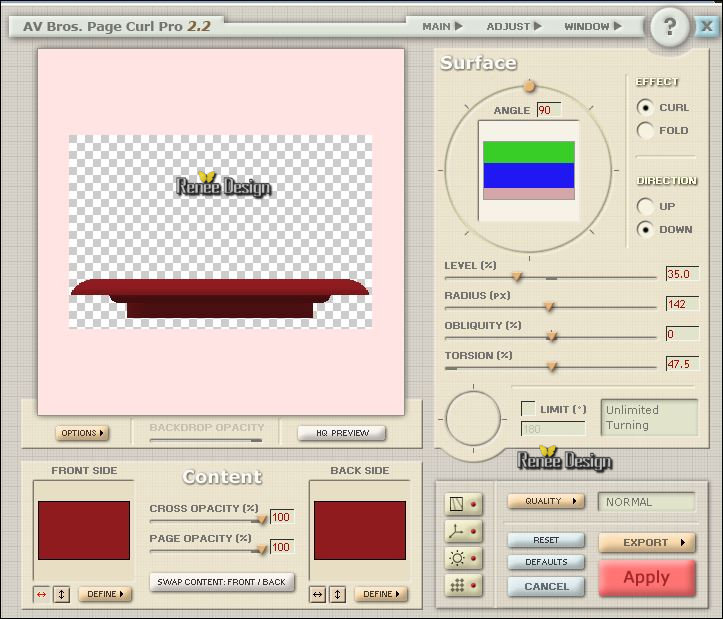Click the angle dial knob handle
The height and width of the screenshot is (619, 723).
(529, 86)
